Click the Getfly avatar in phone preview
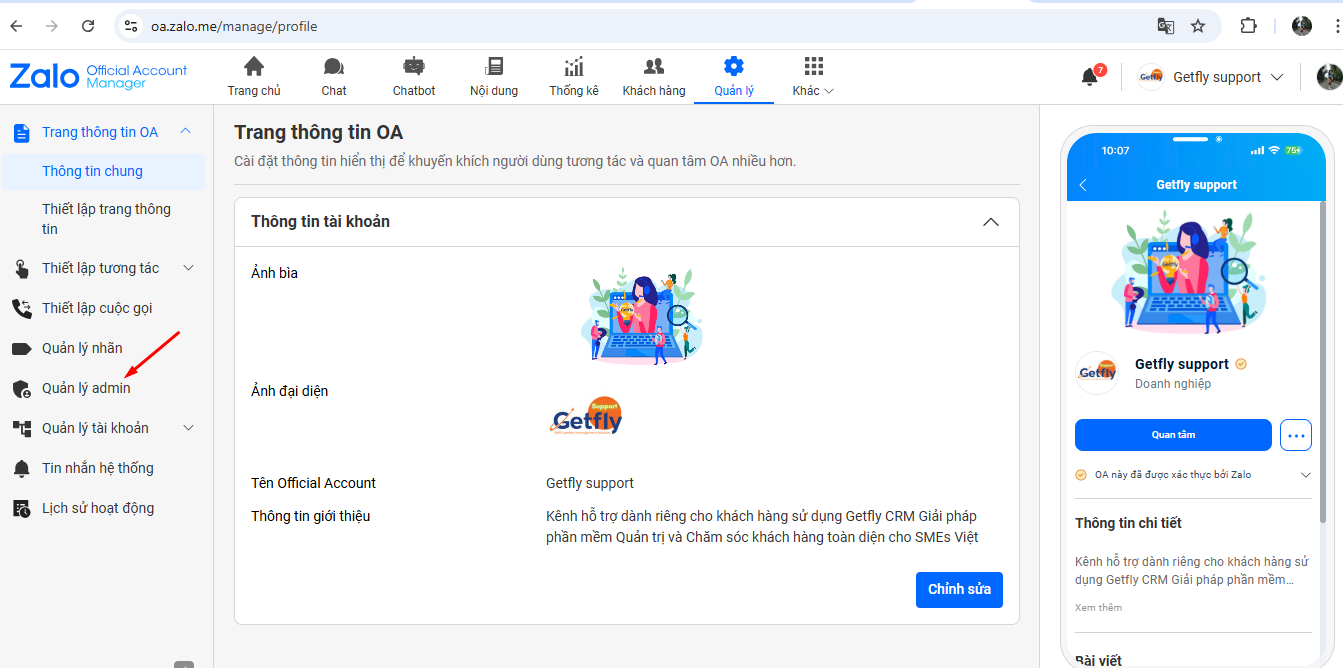Image resolution: width=1343 pixels, height=668 pixels. 1097,373
